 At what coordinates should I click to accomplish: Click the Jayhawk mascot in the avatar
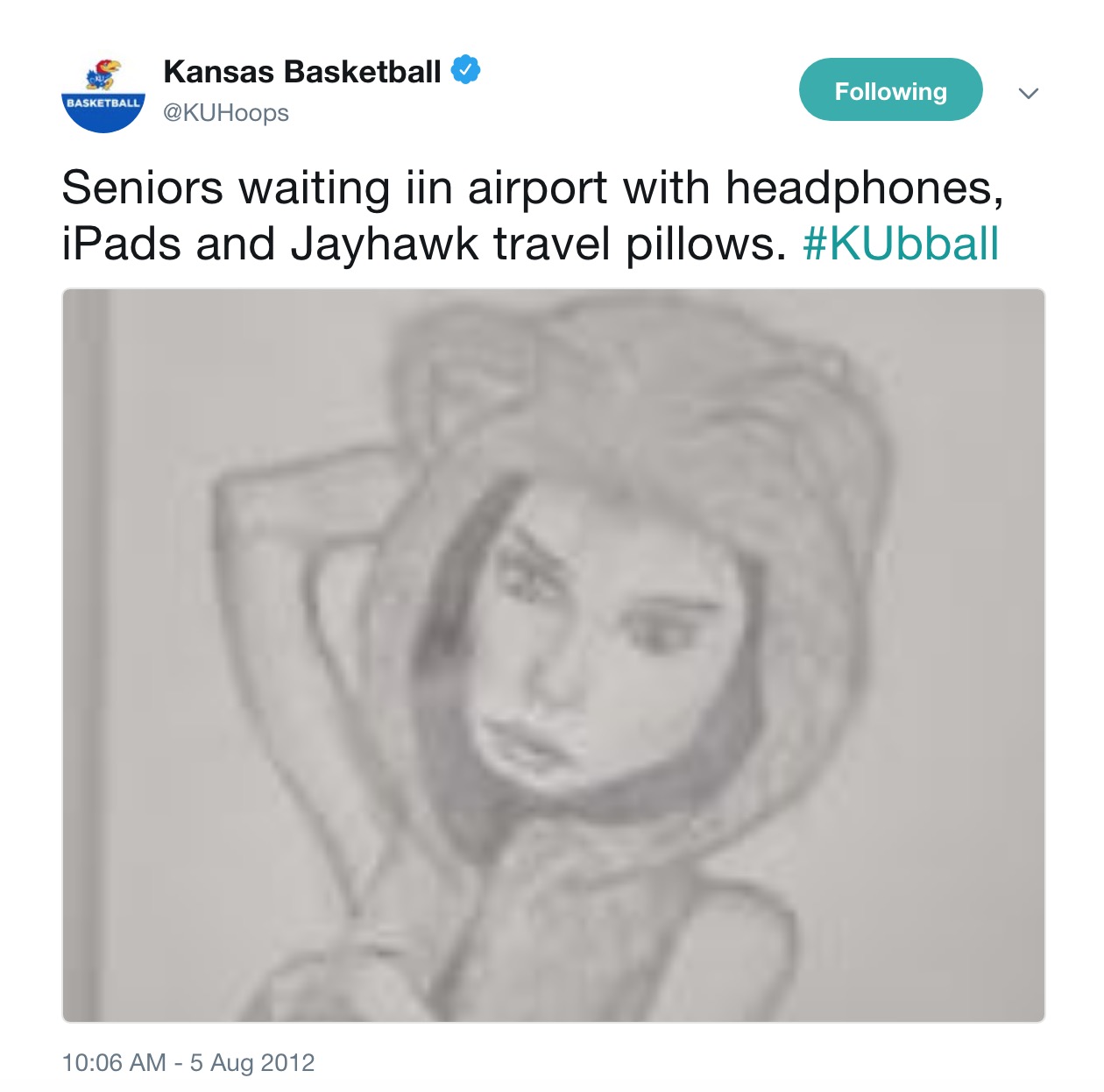coord(104,74)
